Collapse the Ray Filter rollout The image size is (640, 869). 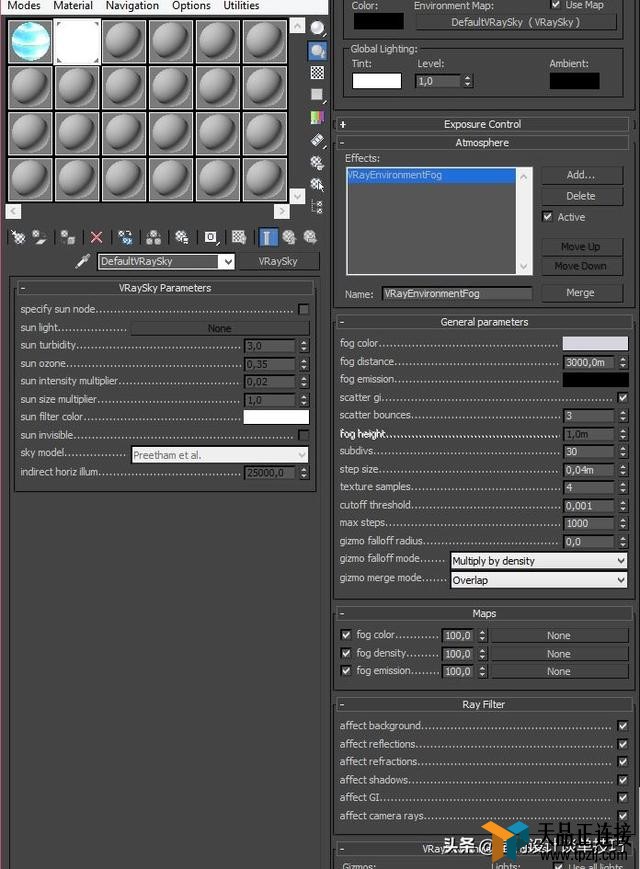484,704
